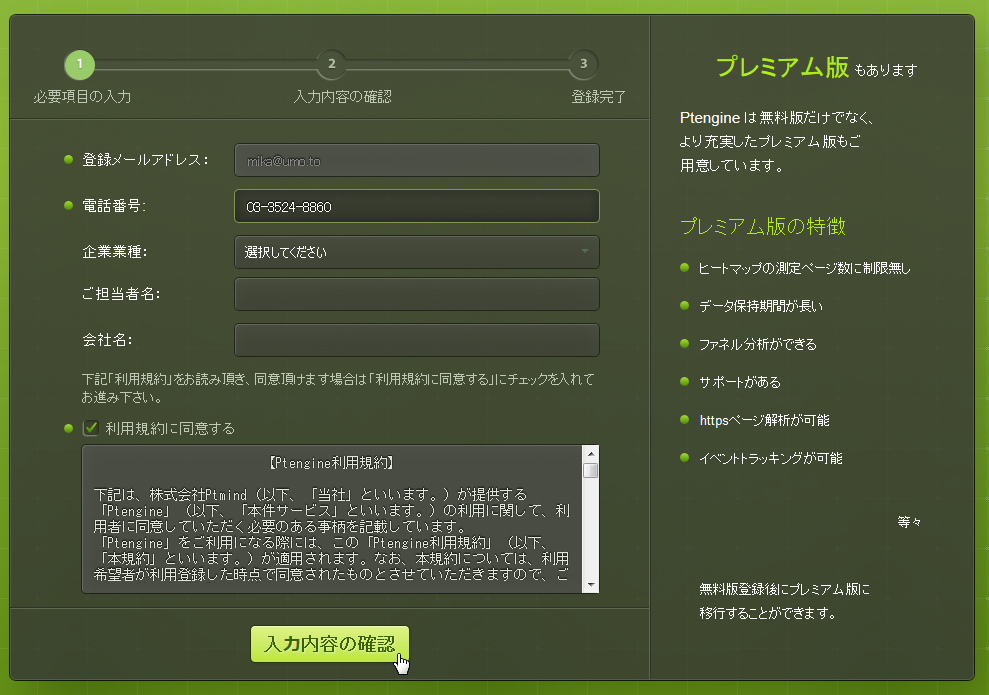This screenshot has width=989, height=695.
Task: Click the 会社名 input field
Action: pos(417,340)
